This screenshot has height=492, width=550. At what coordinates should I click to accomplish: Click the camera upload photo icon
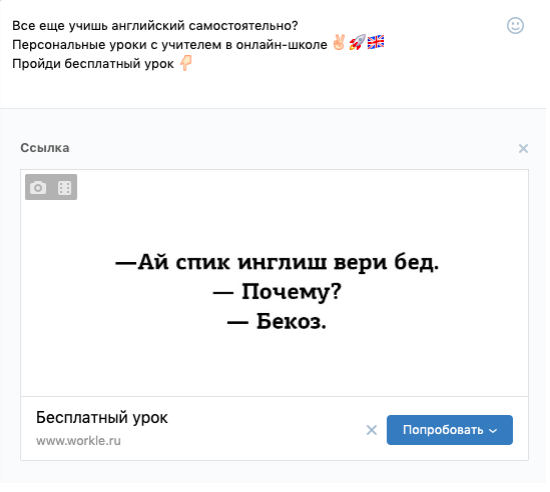pos(38,188)
